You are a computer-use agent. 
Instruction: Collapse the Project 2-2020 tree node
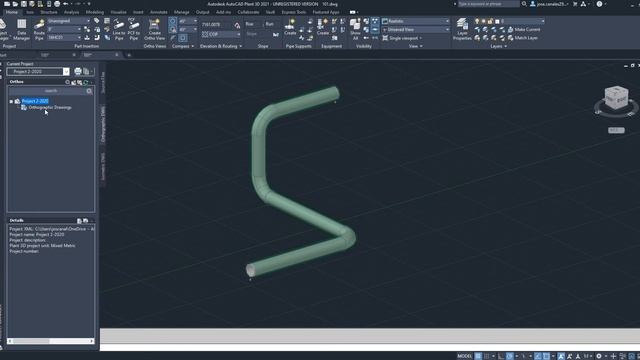click(11, 101)
